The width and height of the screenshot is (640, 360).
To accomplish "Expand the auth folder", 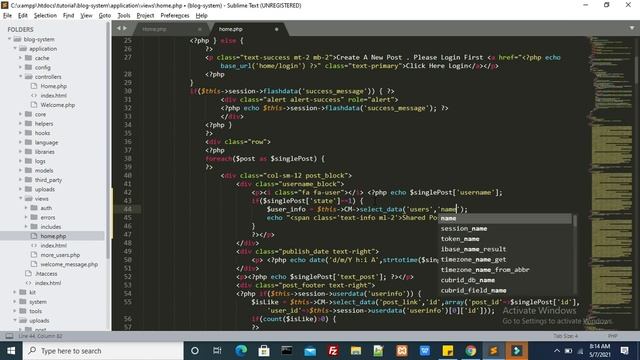I will coord(26,208).
